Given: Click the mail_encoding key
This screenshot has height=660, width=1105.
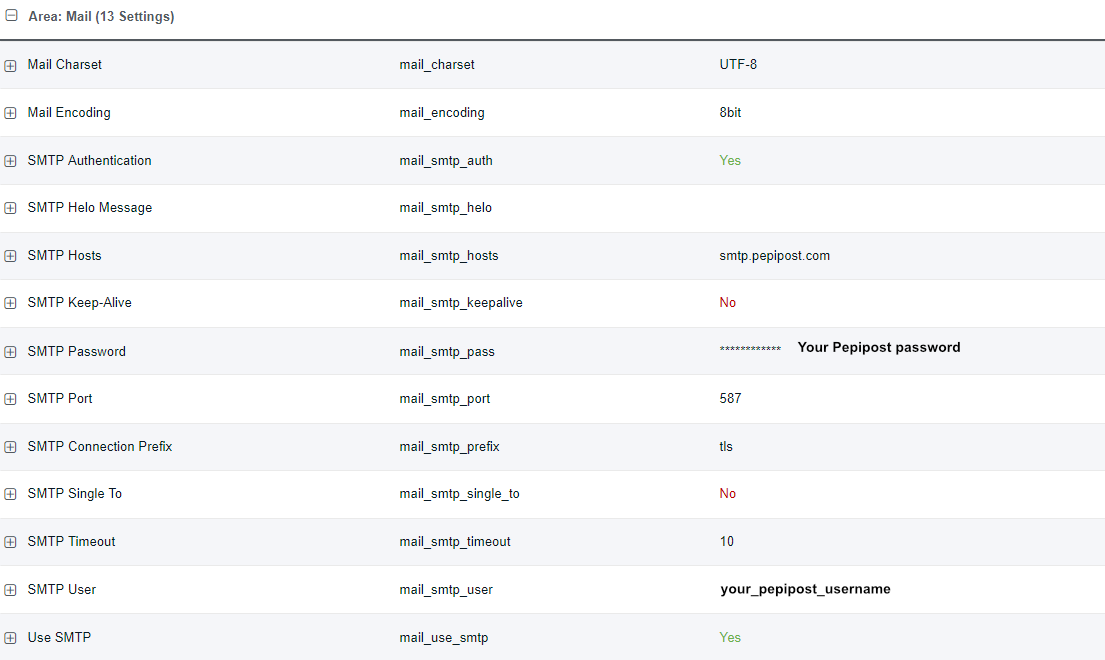Looking at the screenshot, I should click(442, 113).
